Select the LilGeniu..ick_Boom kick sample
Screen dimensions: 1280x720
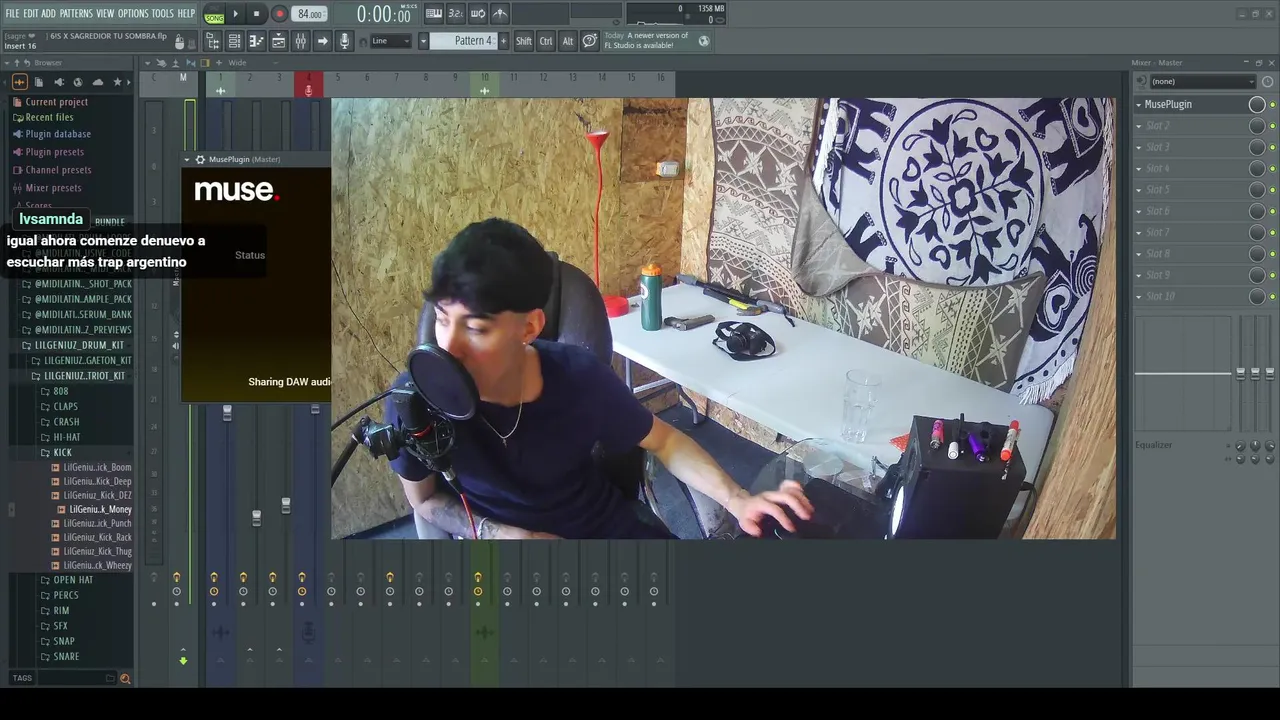[97, 467]
